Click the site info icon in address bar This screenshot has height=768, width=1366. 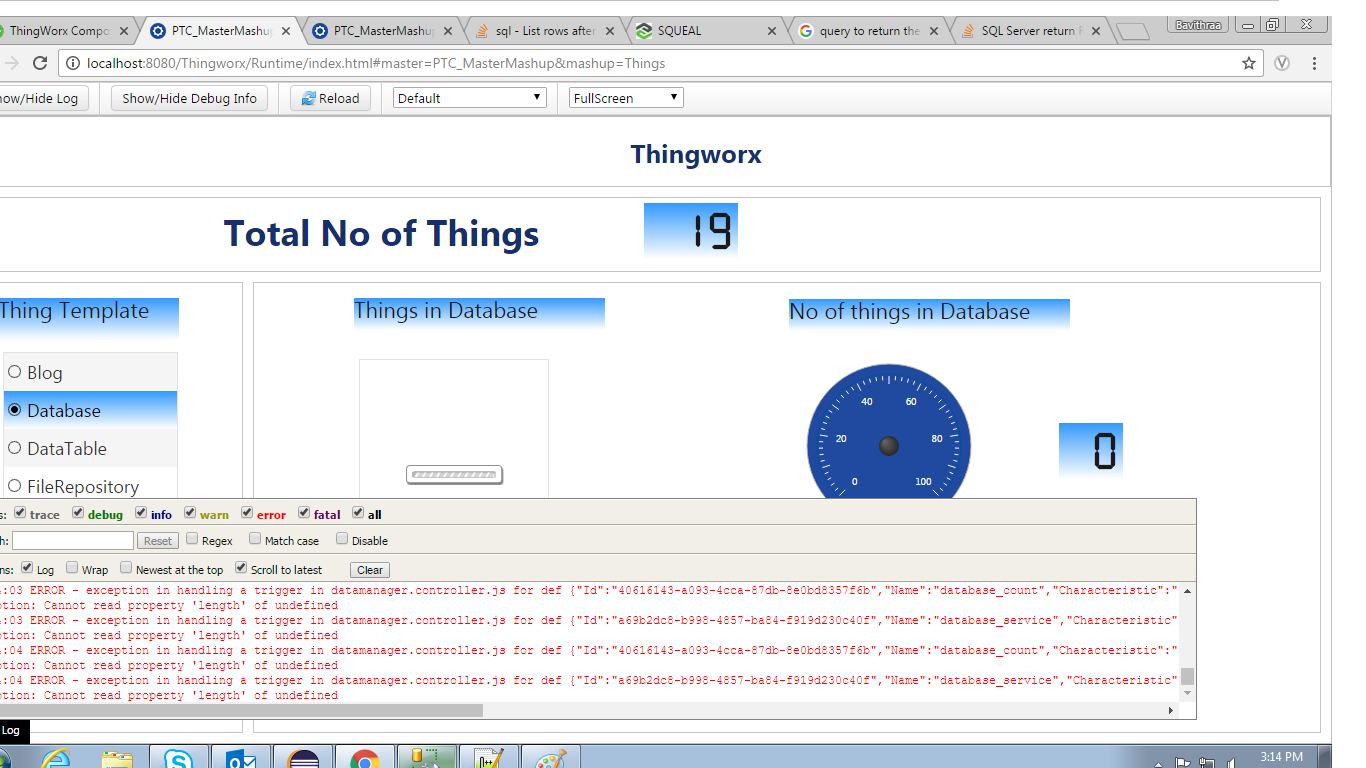pos(73,63)
